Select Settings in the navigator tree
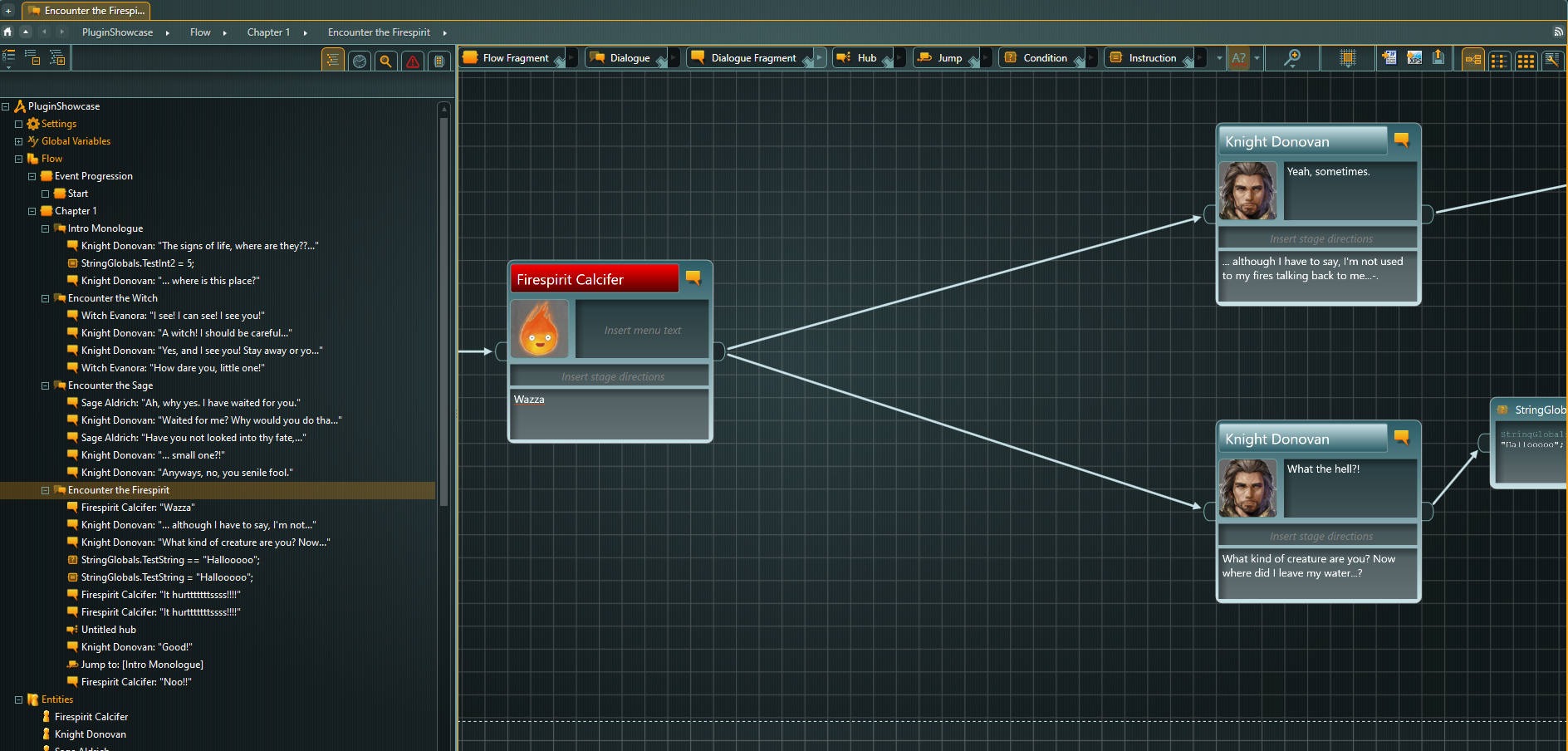 point(58,124)
